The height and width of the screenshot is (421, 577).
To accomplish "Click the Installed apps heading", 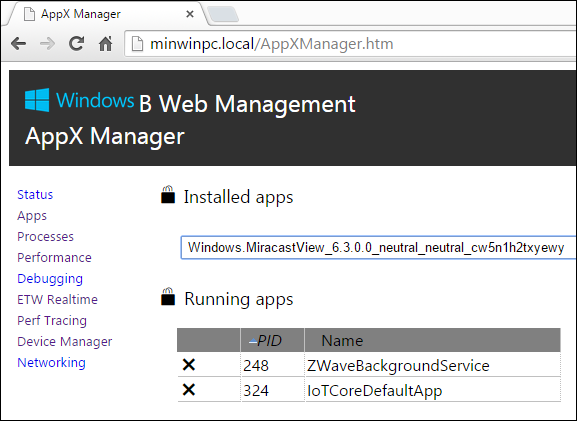I will coord(238,197).
